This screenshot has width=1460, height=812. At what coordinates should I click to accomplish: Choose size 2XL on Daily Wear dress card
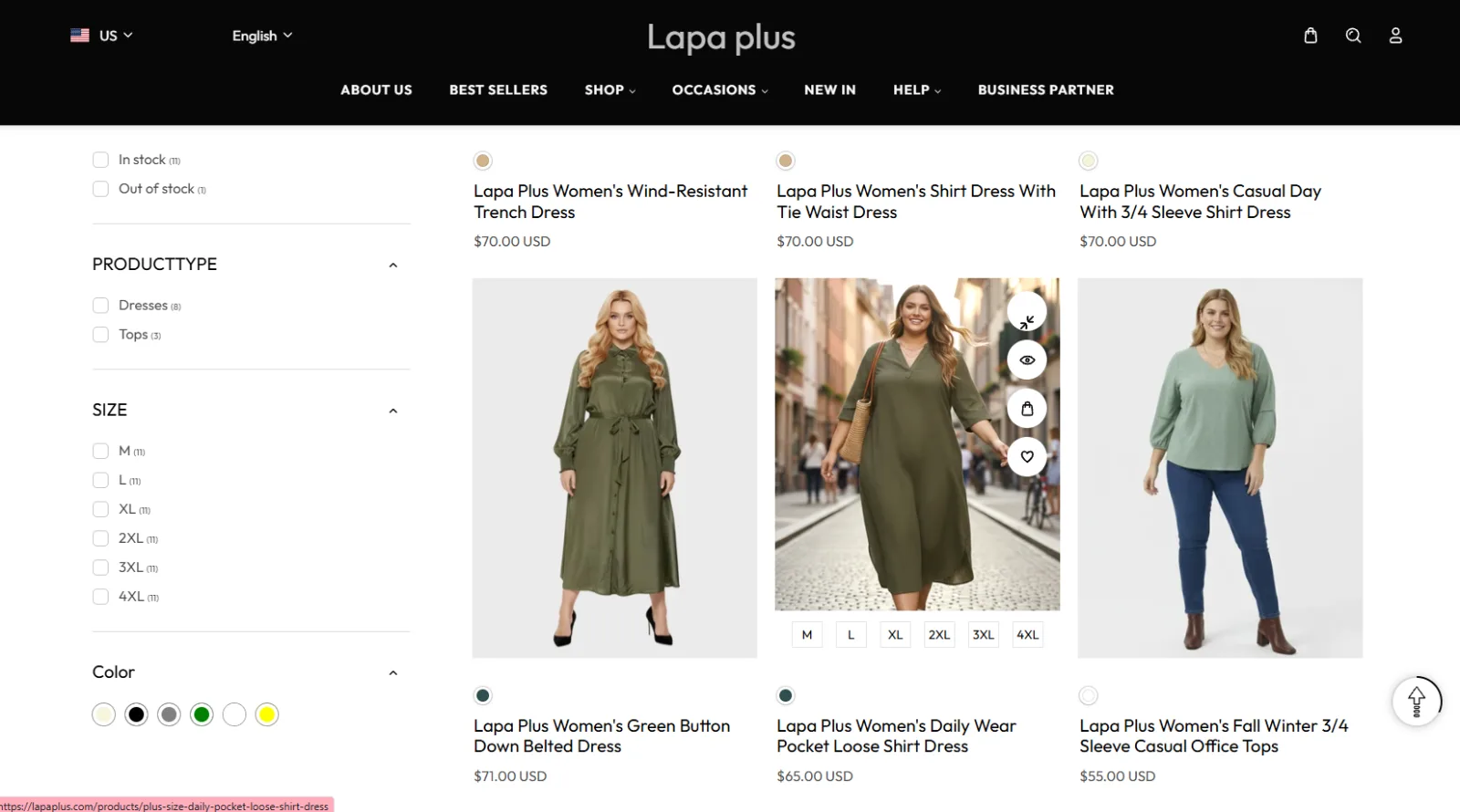(939, 635)
